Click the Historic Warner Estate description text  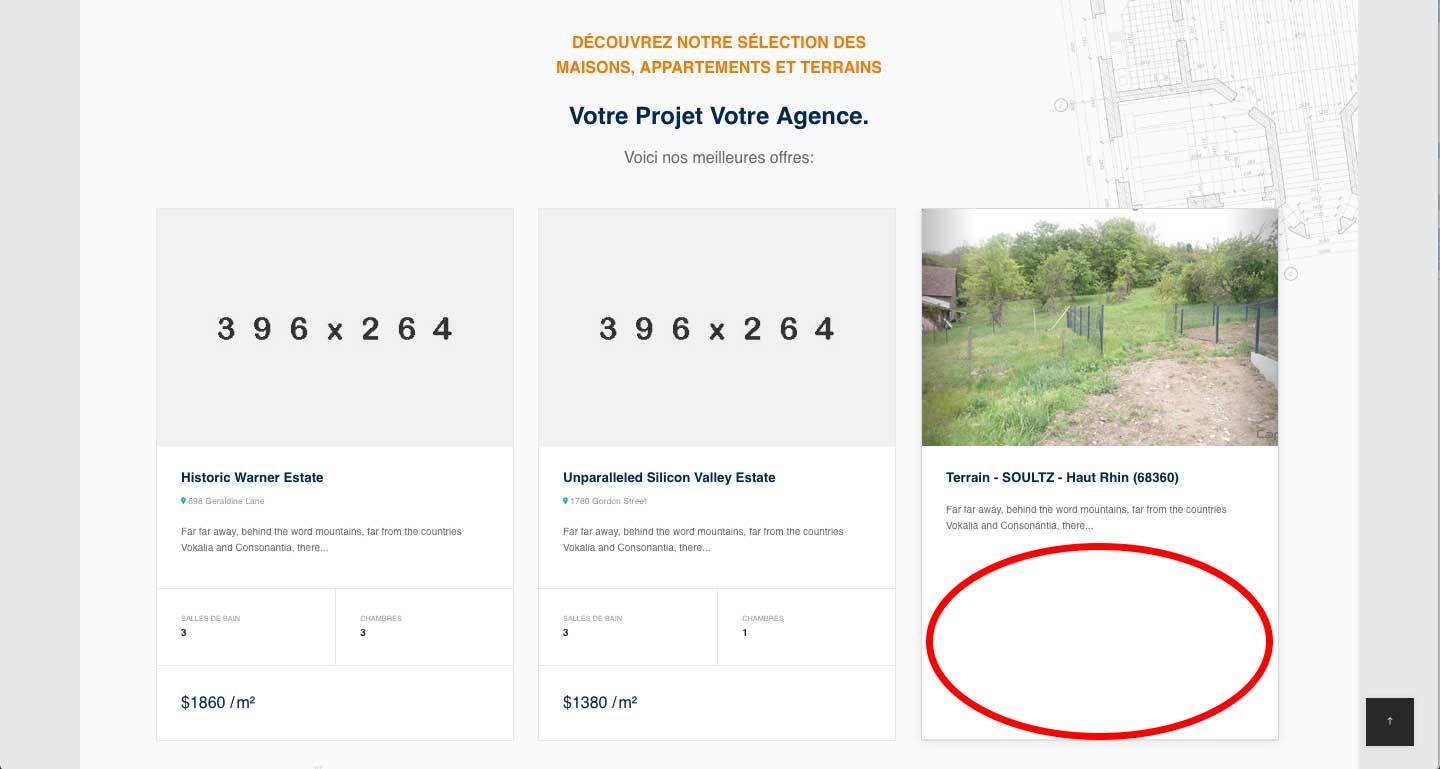tap(321, 539)
